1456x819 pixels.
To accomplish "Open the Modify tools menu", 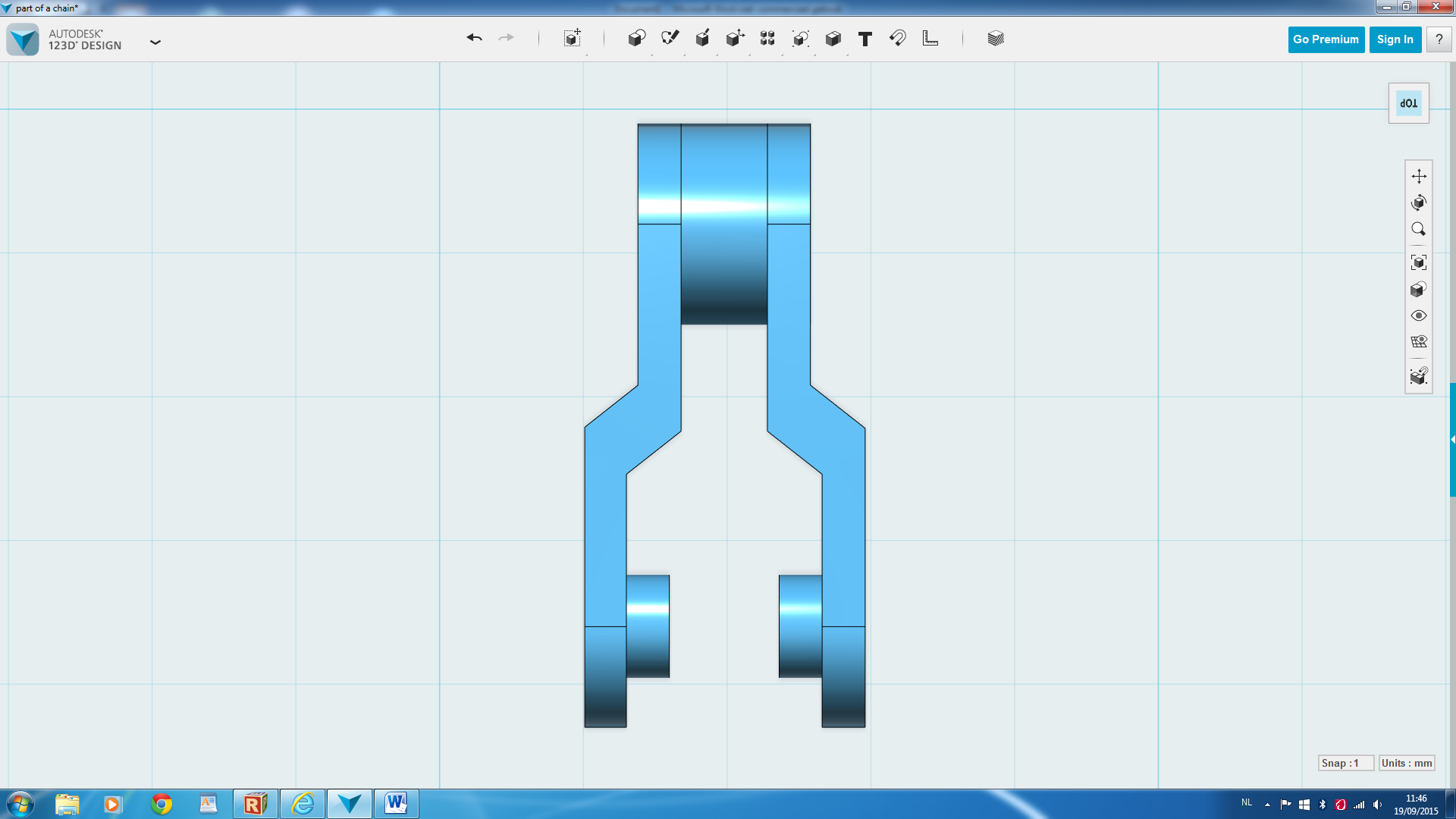I will (735, 39).
